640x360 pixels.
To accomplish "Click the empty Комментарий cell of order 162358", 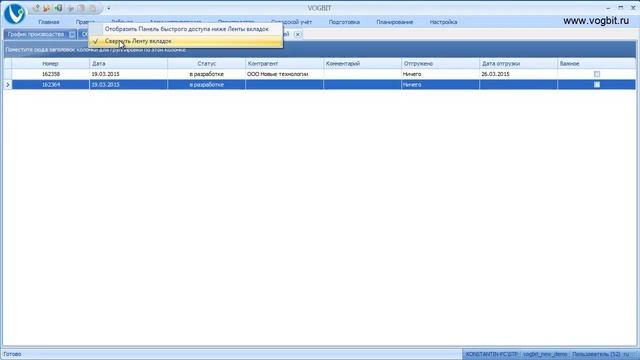I will [362, 74].
